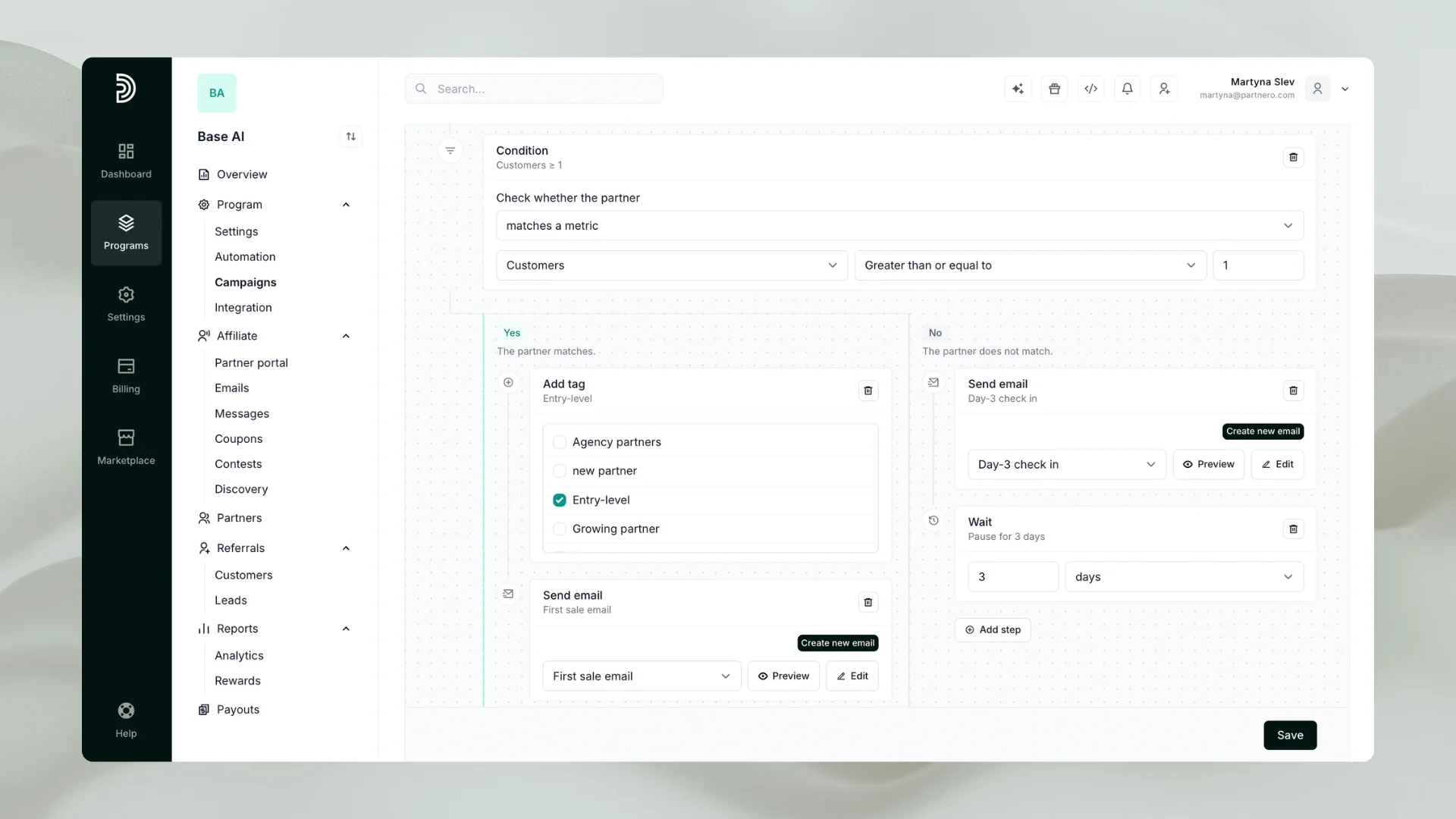The width and height of the screenshot is (1456, 819).
Task: Preview the First sale email
Action: click(x=783, y=676)
